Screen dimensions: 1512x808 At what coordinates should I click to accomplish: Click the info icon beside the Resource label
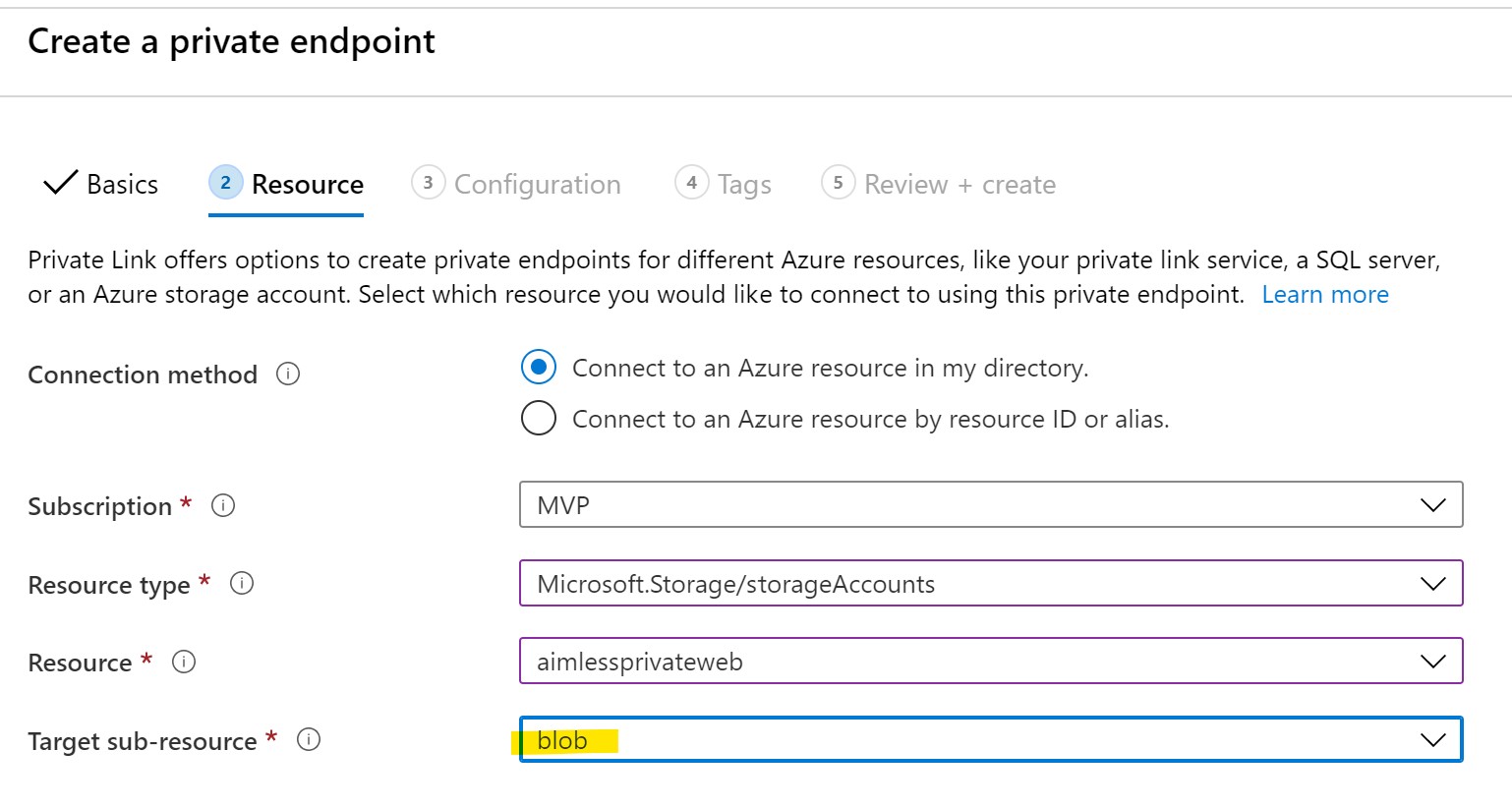tap(184, 662)
